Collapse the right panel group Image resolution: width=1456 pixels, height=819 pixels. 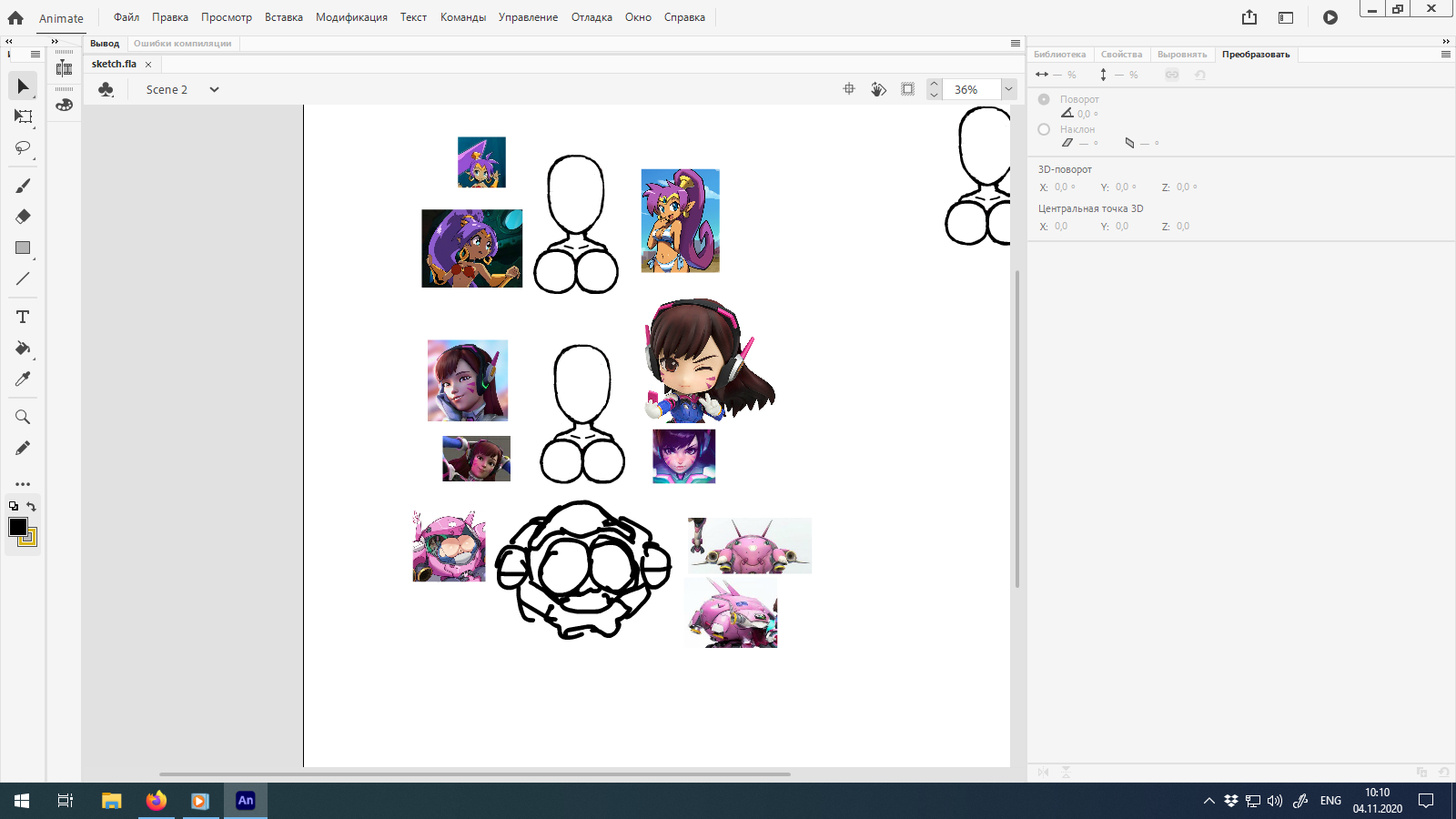(1446, 41)
